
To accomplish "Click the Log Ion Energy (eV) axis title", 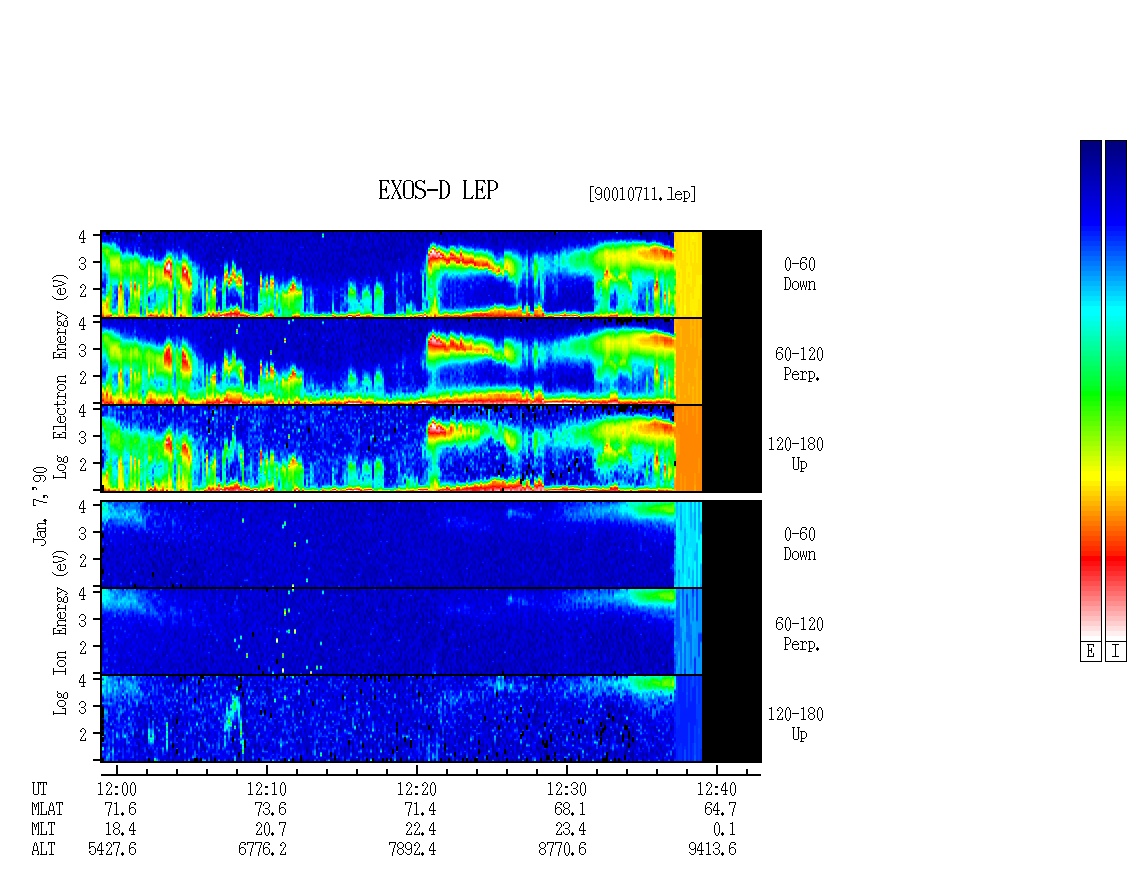I will tap(61, 632).
